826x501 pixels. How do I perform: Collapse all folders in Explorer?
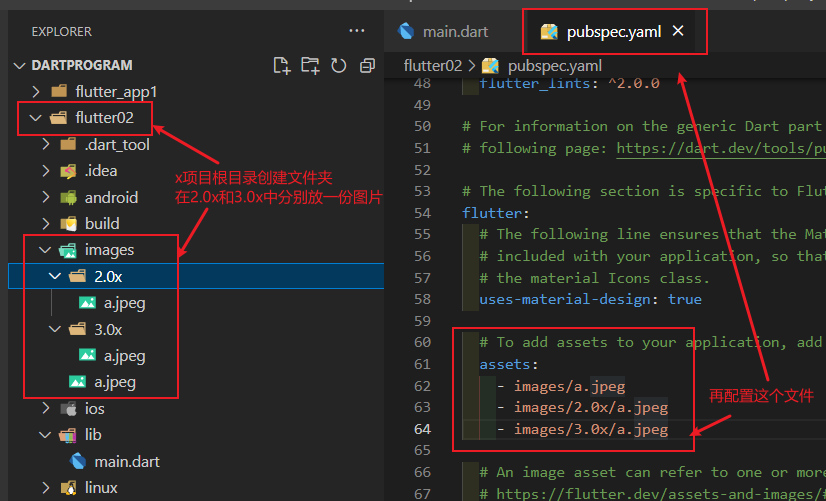(367, 65)
